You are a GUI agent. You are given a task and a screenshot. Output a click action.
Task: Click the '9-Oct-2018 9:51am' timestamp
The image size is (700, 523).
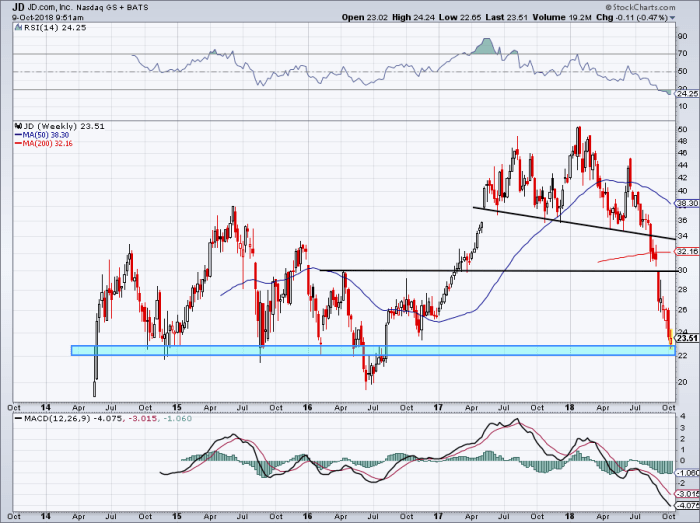48,18
